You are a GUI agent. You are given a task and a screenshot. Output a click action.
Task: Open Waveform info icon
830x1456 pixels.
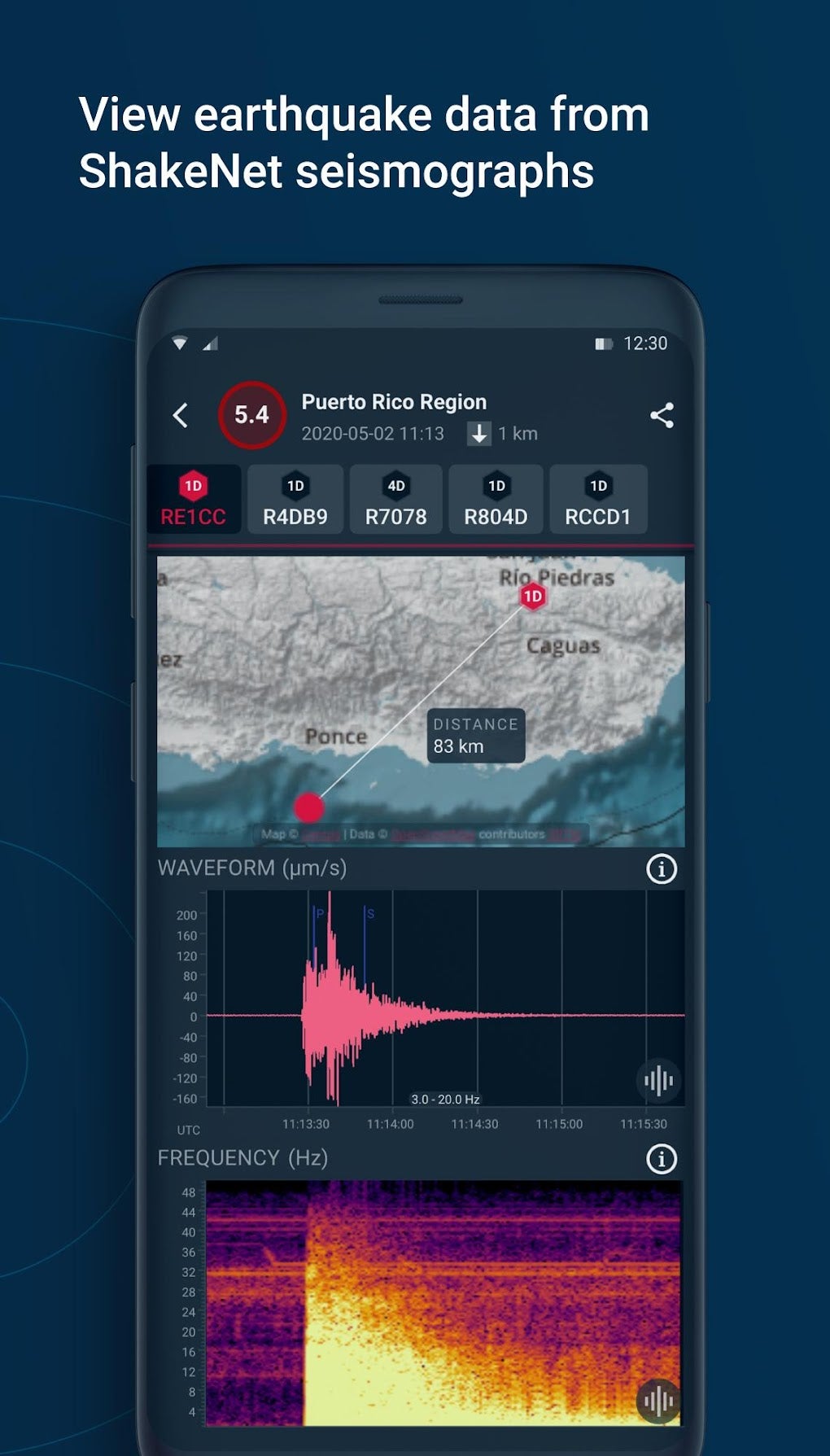(662, 868)
